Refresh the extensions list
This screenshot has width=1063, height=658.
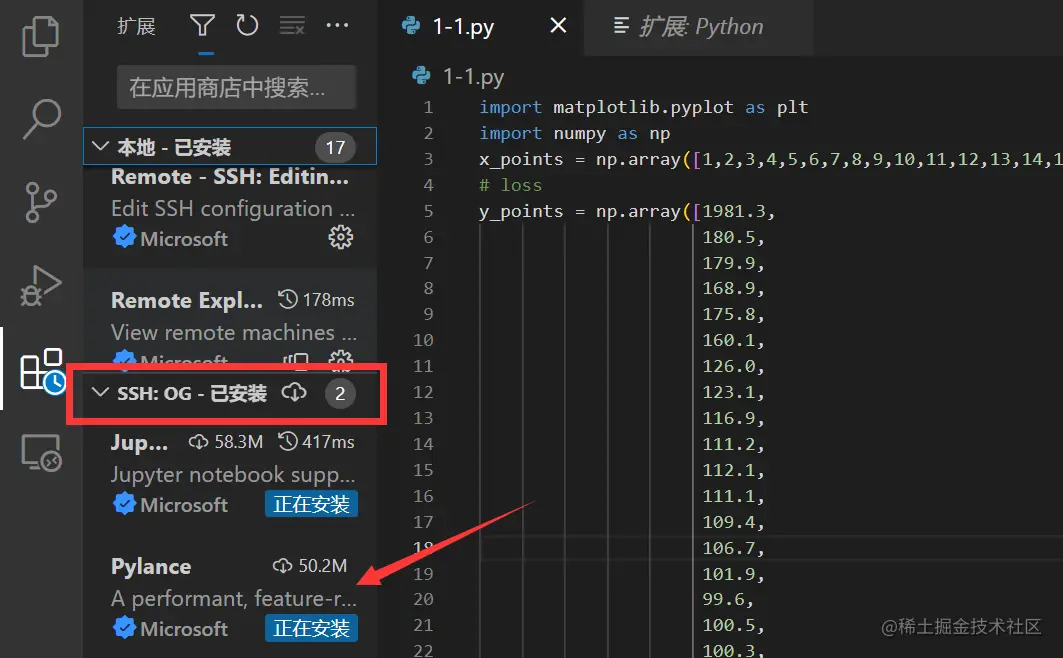[247, 26]
